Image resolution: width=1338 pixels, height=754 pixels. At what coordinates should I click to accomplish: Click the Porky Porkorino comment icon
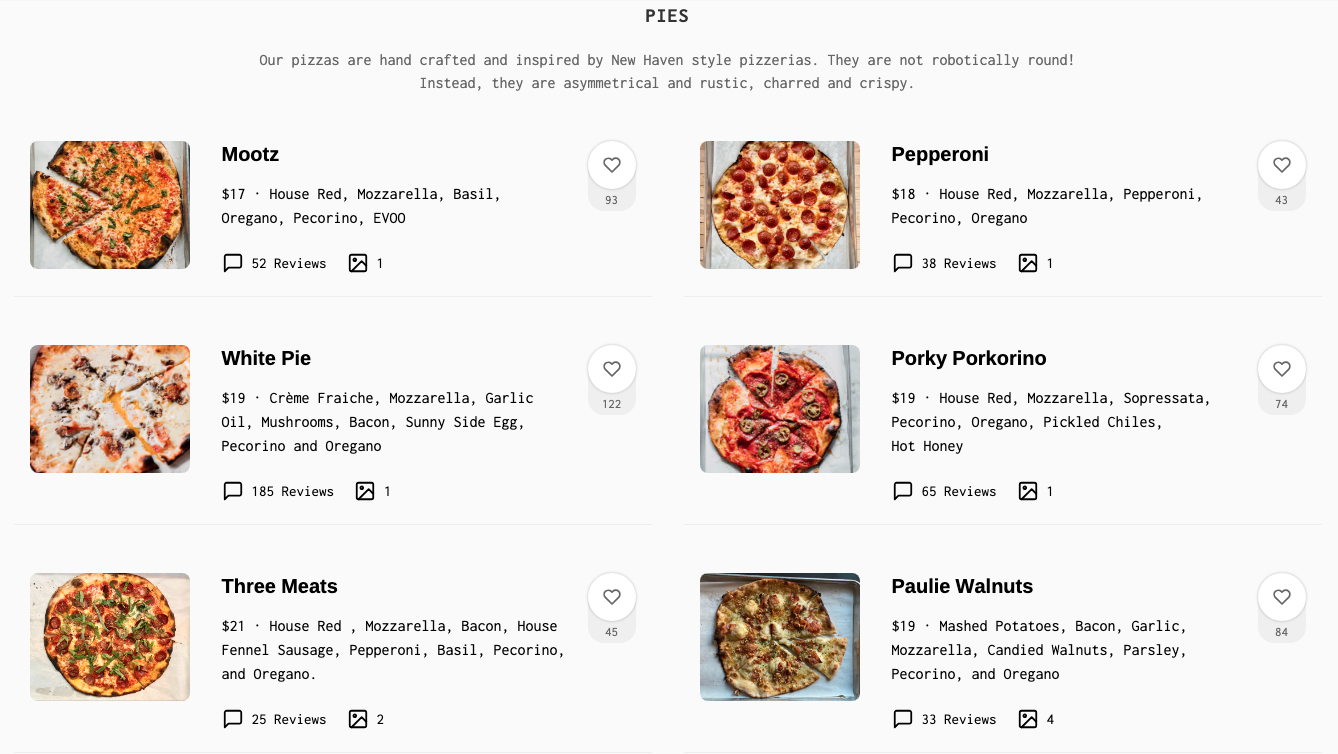pyautogui.click(x=903, y=491)
